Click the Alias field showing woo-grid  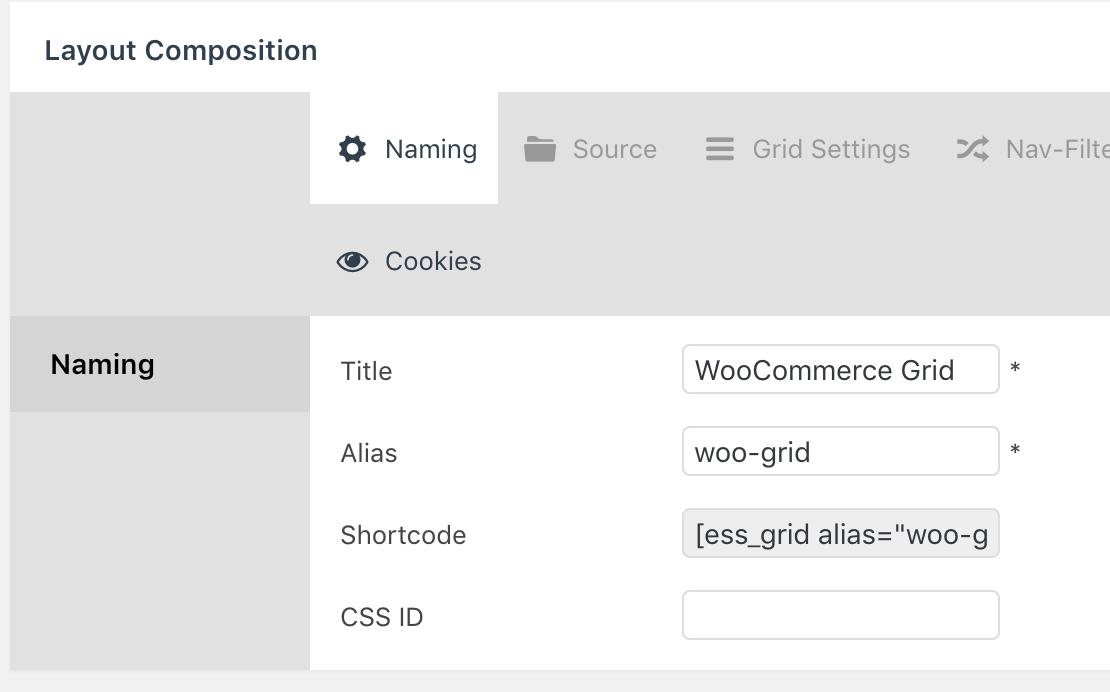(840, 451)
